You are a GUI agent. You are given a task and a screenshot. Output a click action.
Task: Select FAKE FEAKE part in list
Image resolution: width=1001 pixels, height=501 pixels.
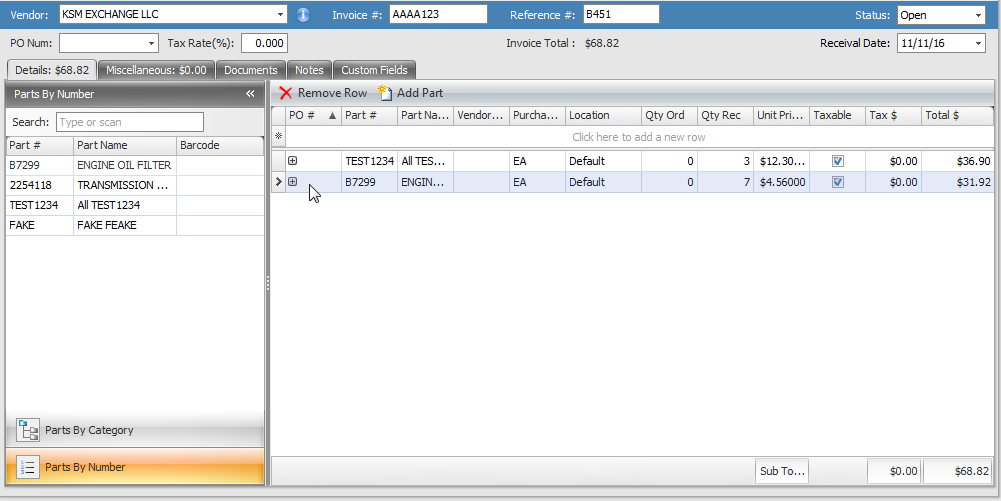click(x=135, y=225)
